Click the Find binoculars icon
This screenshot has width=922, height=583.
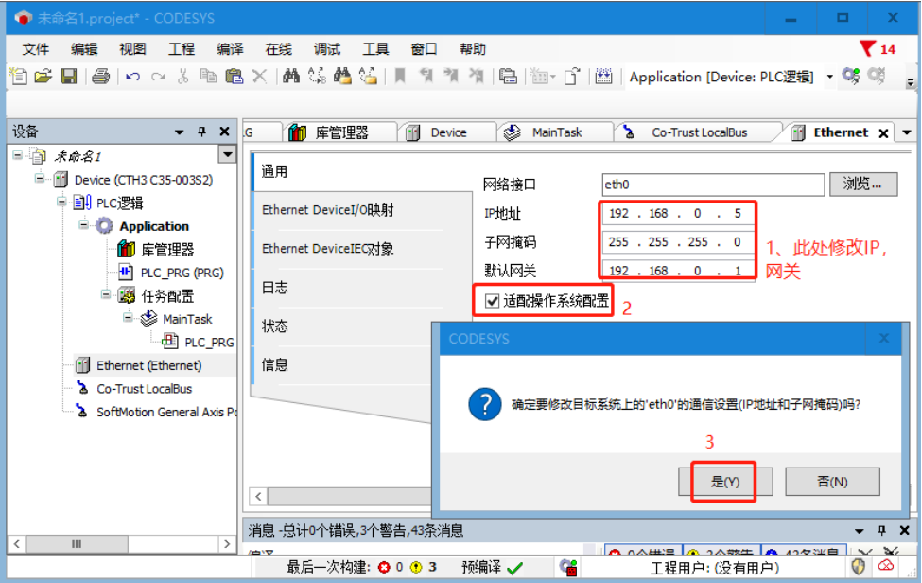291,76
